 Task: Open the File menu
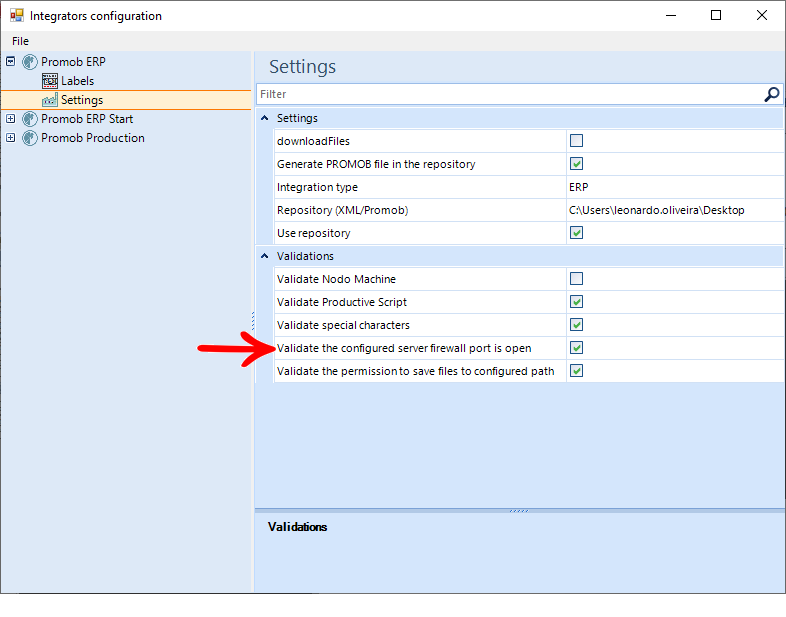coord(21,41)
